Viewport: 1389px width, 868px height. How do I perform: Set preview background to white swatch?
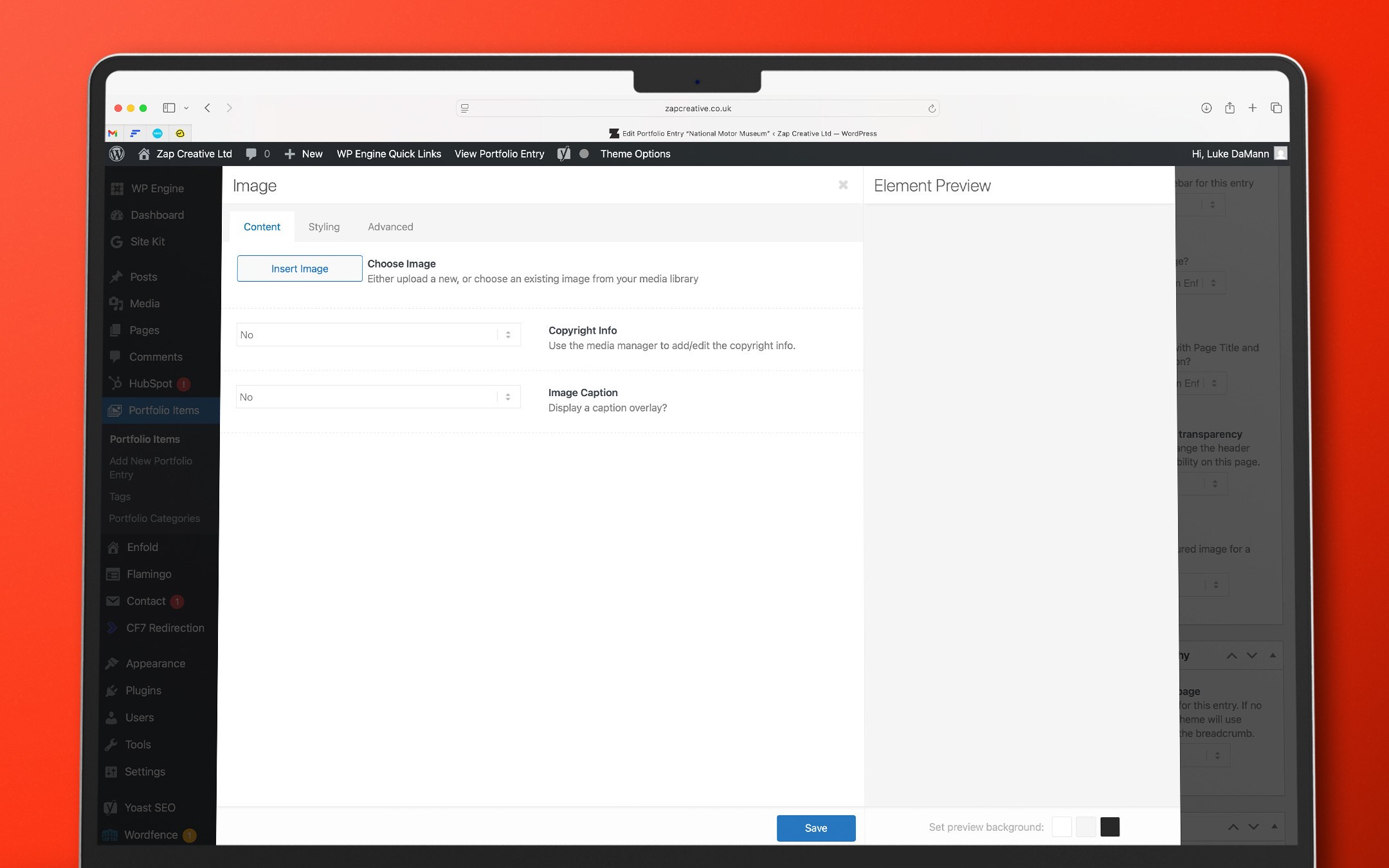(1062, 827)
